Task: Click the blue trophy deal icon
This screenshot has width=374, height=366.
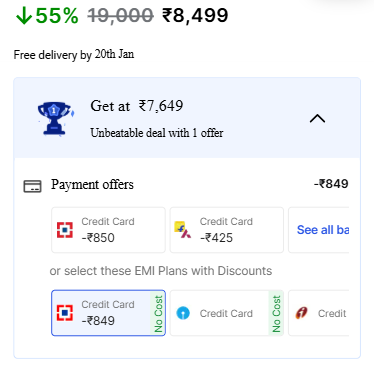Action: click(55, 118)
